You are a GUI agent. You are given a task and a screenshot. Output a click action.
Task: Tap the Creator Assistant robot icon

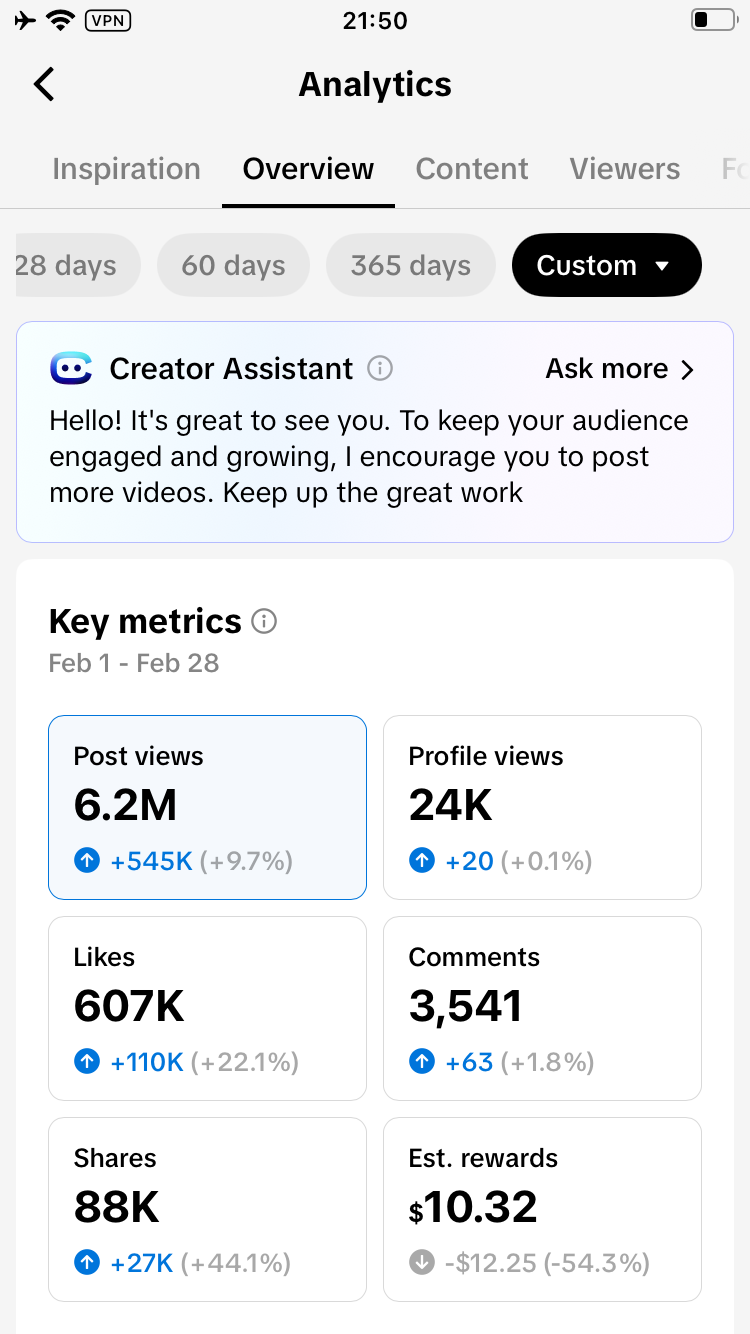pyautogui.click(x=71, y=369)
